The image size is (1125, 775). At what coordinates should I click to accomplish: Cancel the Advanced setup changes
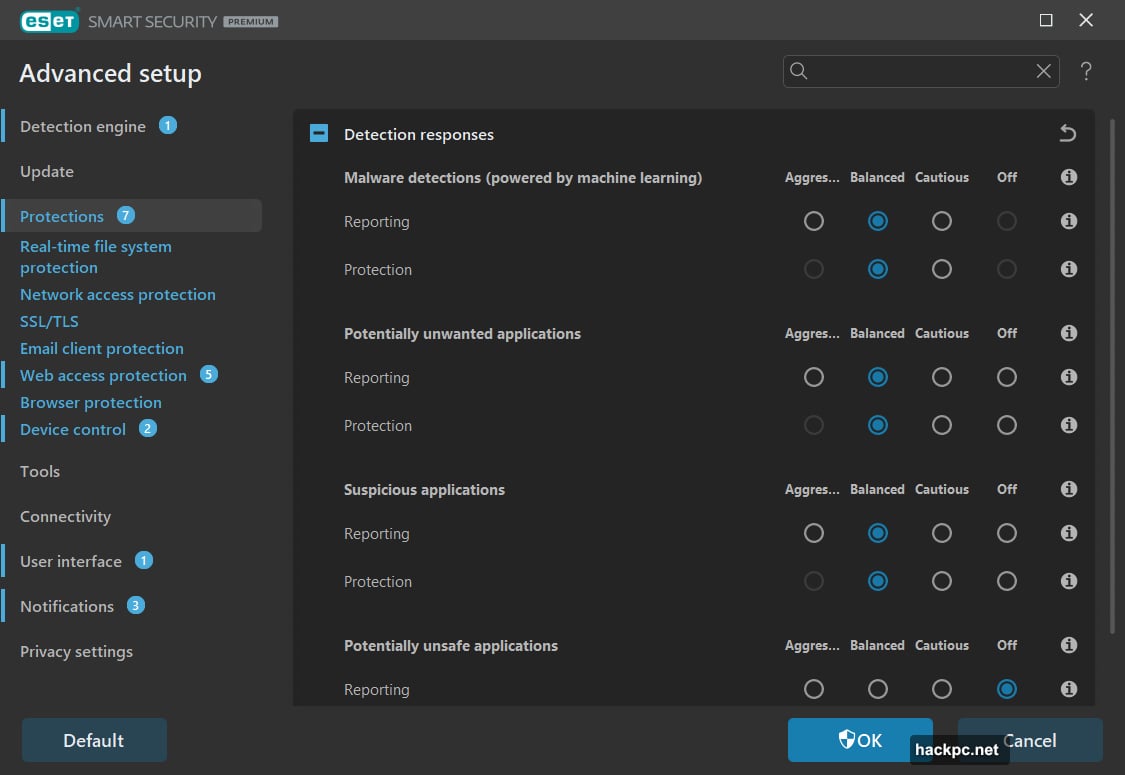[1029, 740]
